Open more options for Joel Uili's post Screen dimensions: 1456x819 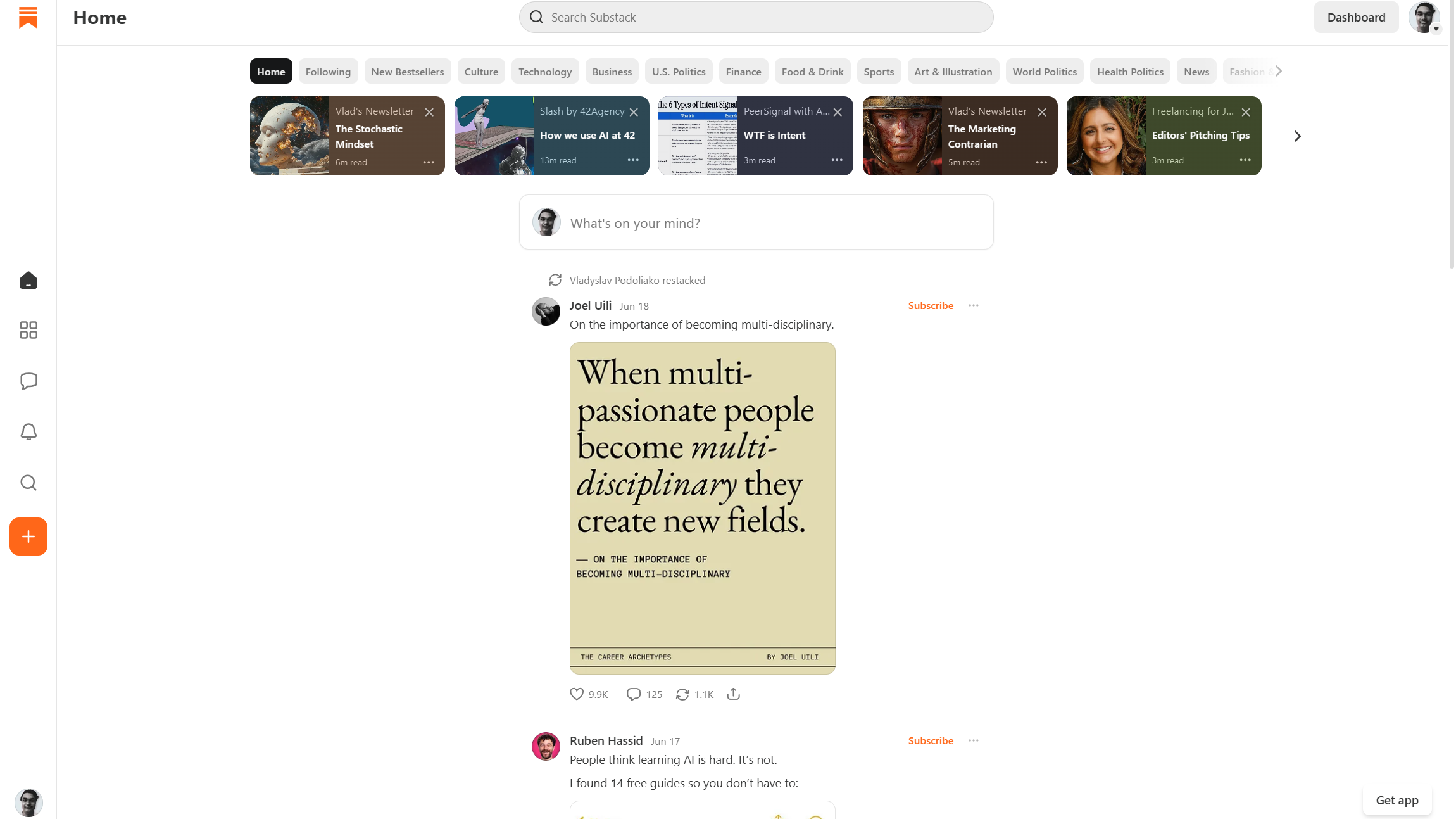pos(974,305)
